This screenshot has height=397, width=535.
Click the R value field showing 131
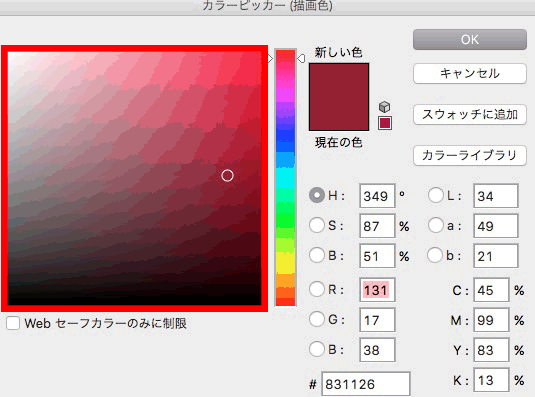point(377,290)
